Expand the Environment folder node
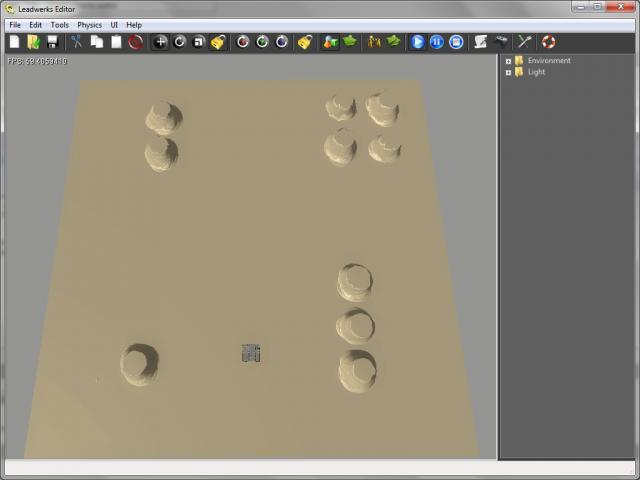 tap(508, 61)
